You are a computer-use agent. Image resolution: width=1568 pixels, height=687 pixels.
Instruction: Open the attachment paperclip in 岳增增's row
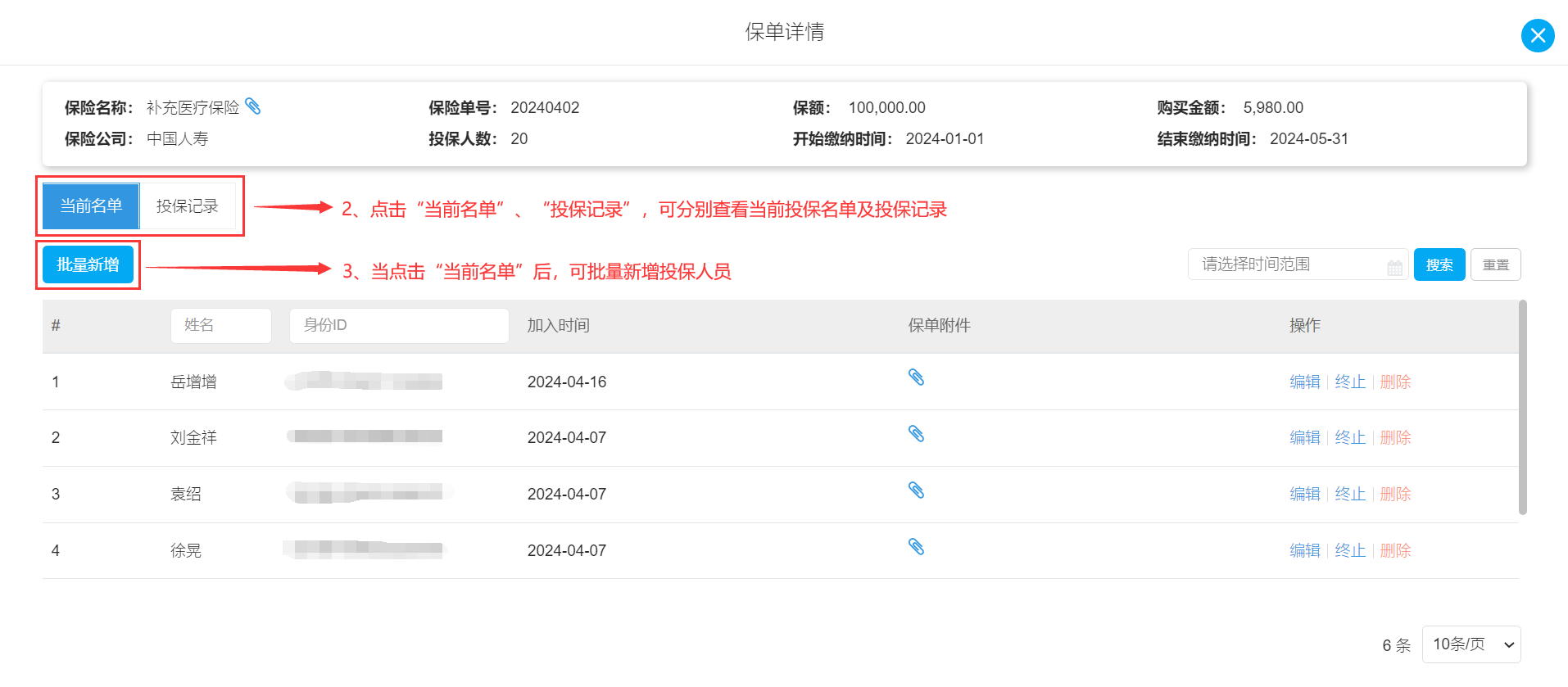tap(916, 377)
